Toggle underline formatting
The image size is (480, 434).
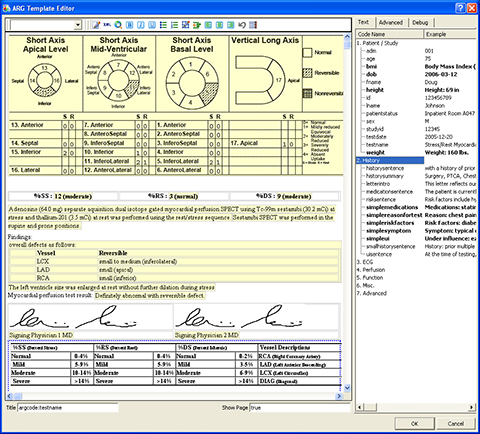[152, 25]
